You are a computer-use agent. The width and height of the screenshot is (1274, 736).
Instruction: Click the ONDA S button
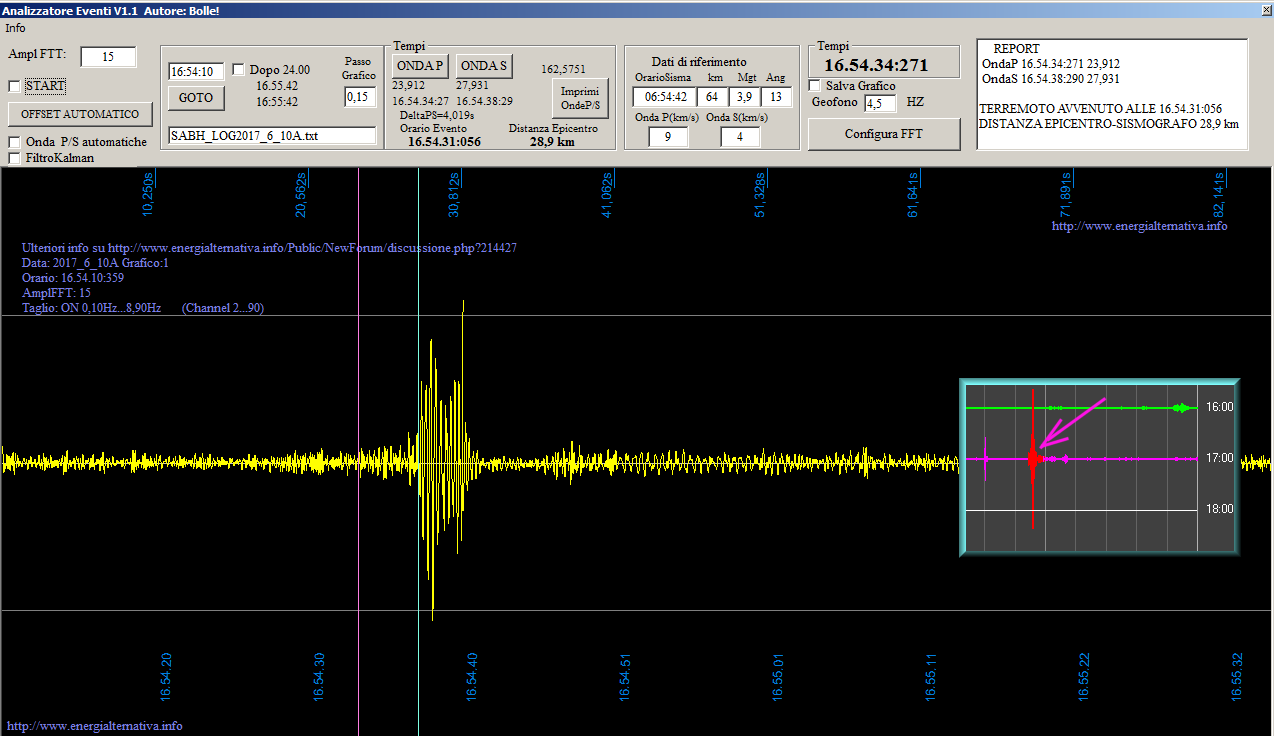[485, 66]
